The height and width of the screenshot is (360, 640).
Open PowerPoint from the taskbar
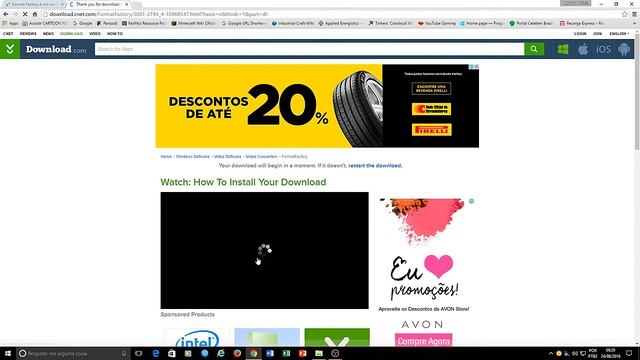click(302, 353)
